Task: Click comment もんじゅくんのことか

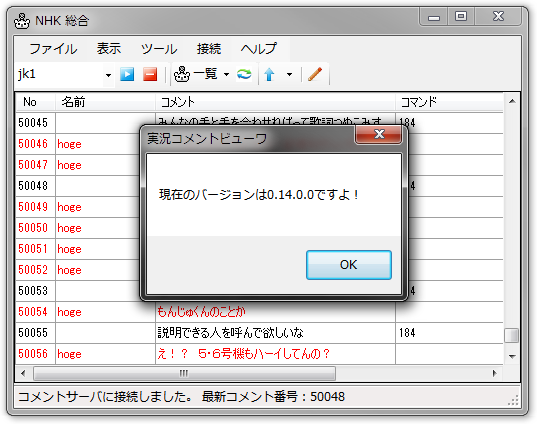Action: [x=201, y=312]
